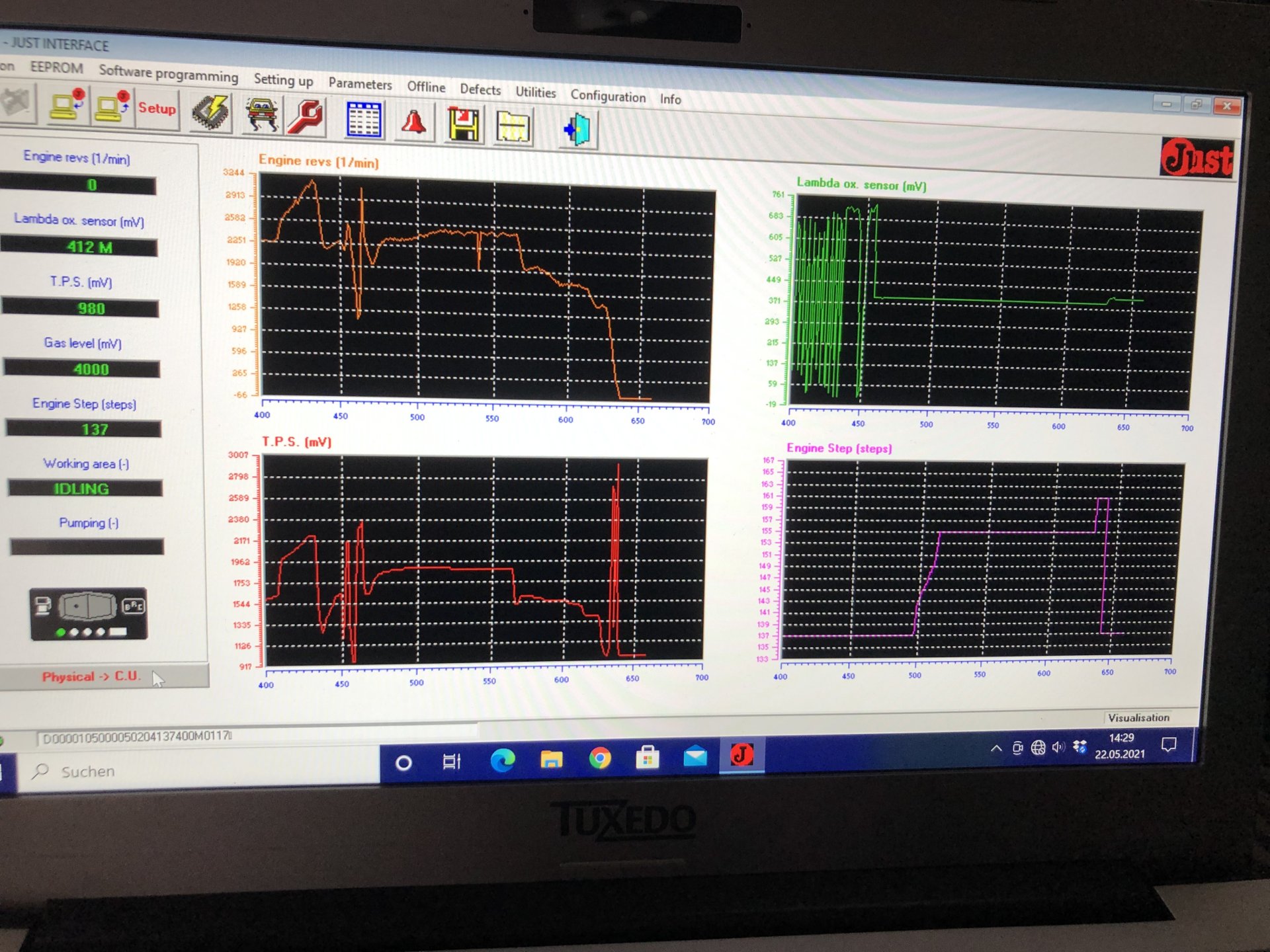The width and height of the screenshot is (1270, 952).
Task: Click the red Setup toolbar button
Action: point(157,110)
